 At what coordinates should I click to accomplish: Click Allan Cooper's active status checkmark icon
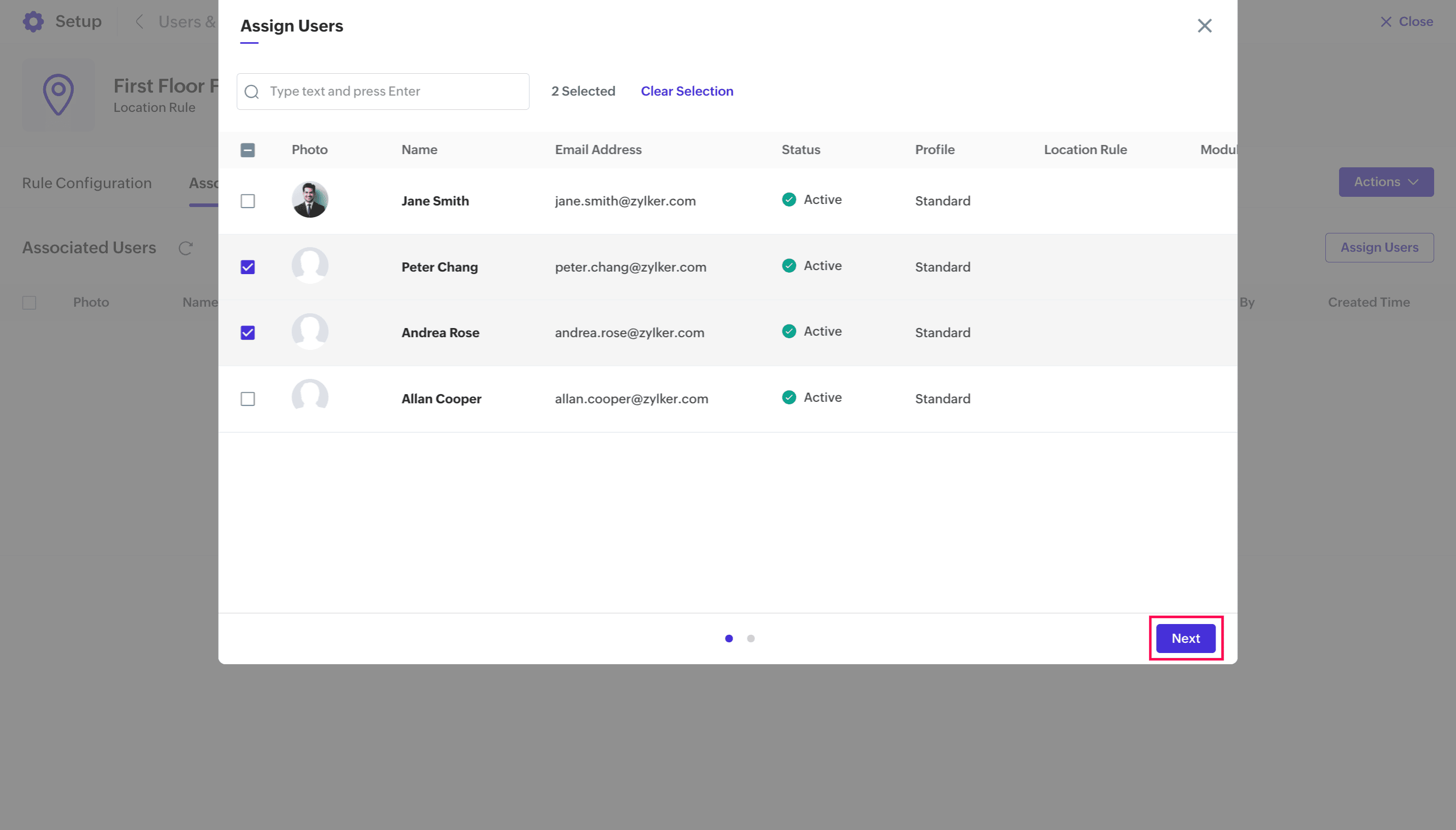pos(789,397)
